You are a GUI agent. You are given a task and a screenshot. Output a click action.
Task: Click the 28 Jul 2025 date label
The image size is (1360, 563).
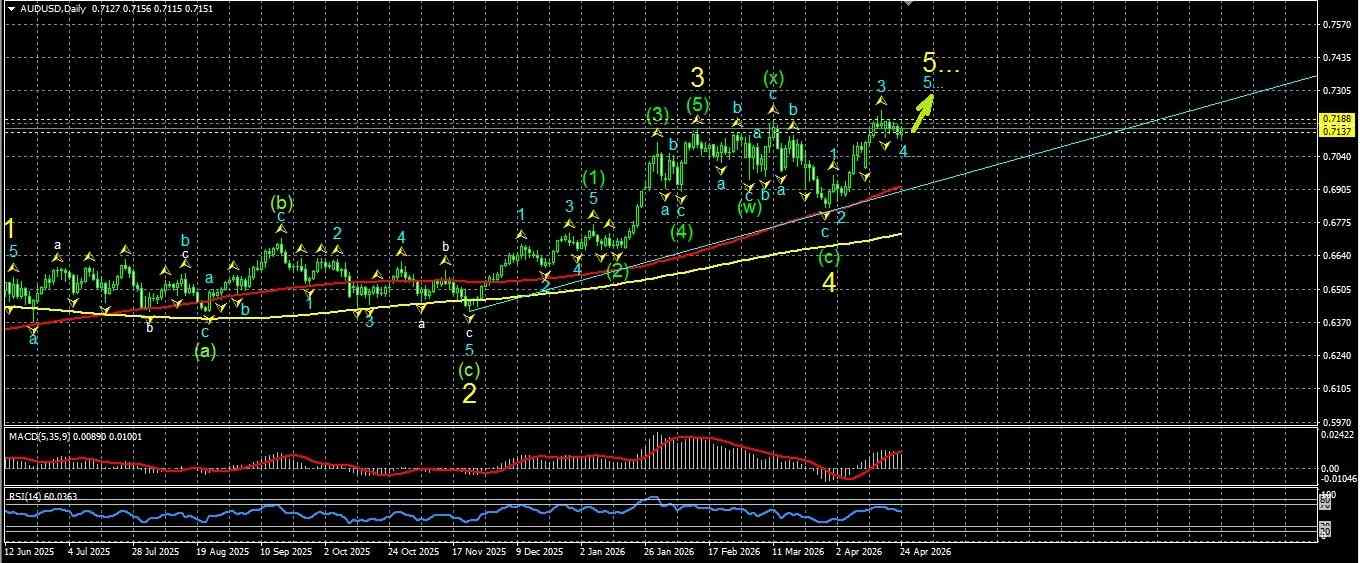157,551
